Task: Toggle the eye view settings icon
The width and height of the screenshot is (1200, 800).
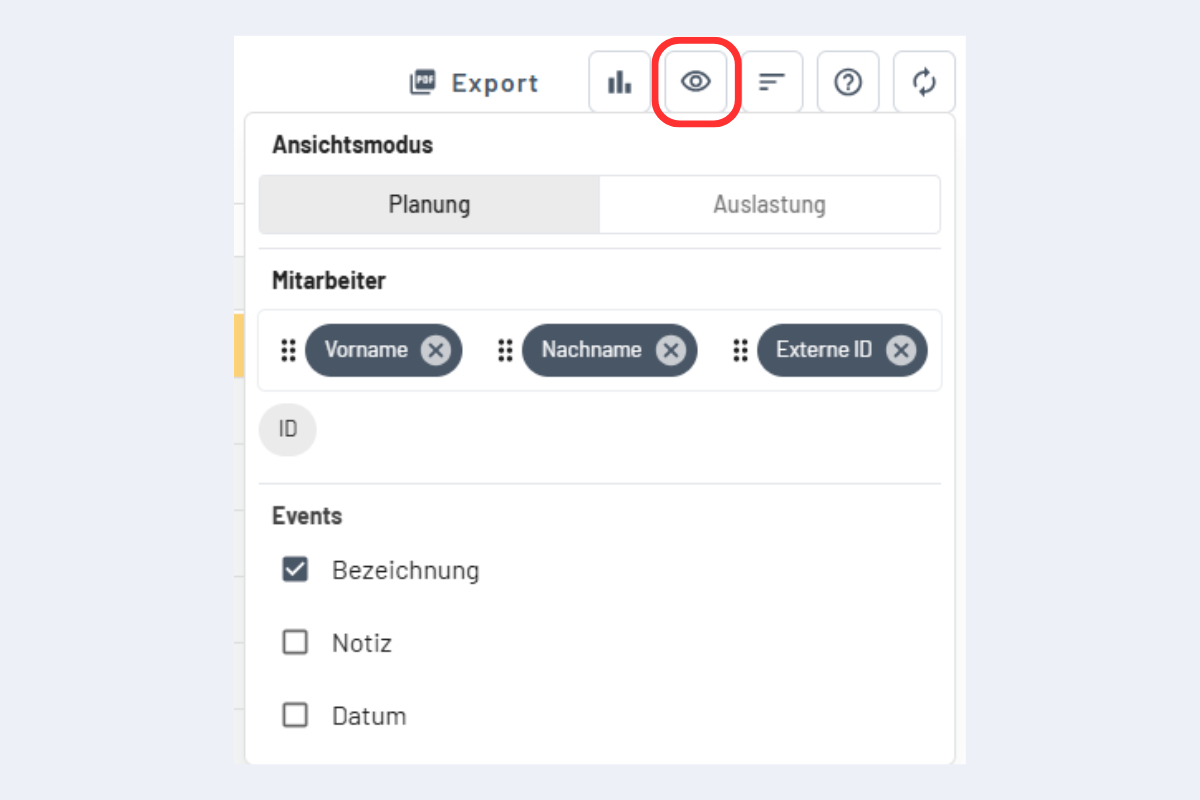Action: pyautogui.click(x=696, y=82)
